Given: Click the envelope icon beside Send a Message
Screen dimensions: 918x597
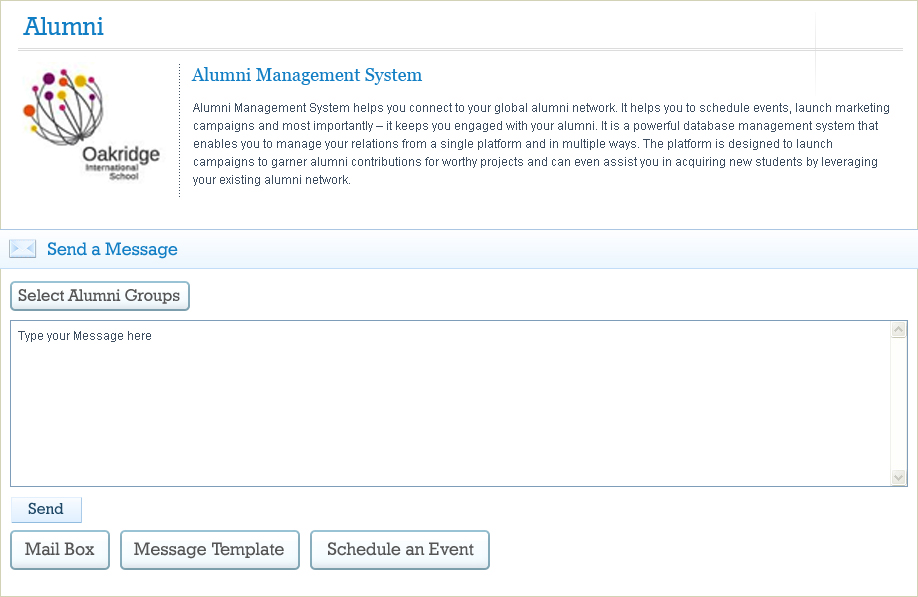Looking at the screenshot, I should [22, 249].
